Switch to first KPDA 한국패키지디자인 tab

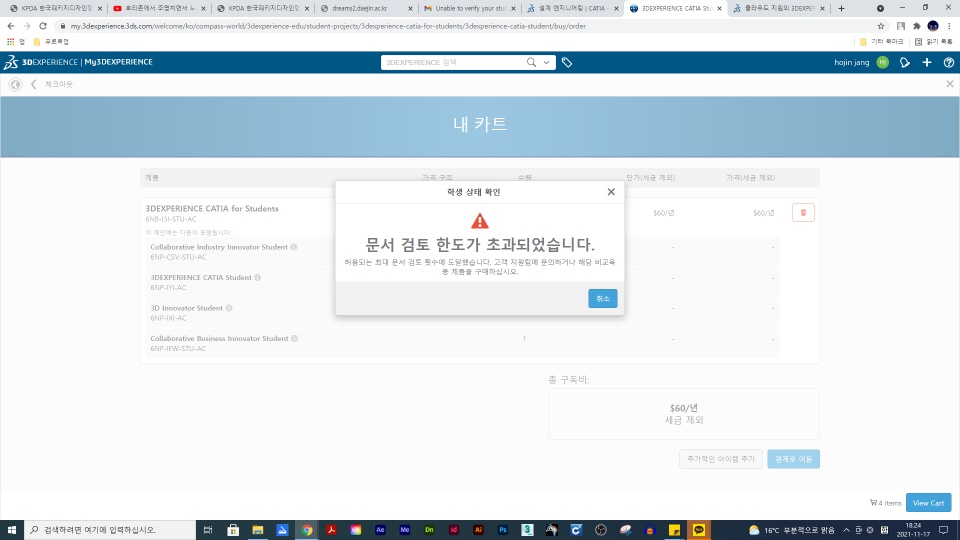(x=56, y=9)
